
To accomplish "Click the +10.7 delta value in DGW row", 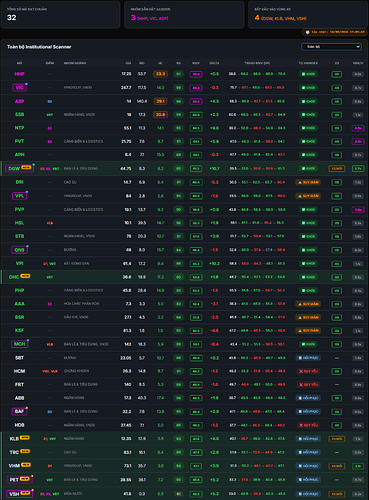I will click(x=214, y=169).
